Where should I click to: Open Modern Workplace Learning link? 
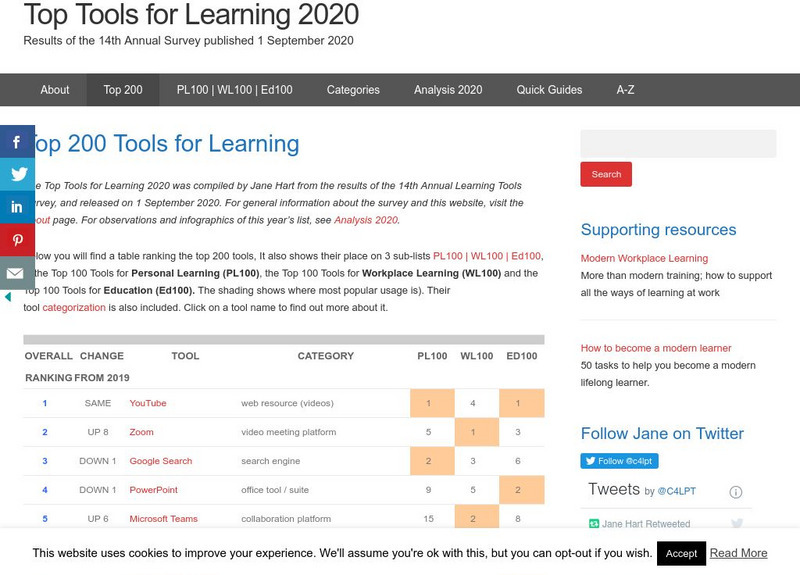[x=644, y=258]
